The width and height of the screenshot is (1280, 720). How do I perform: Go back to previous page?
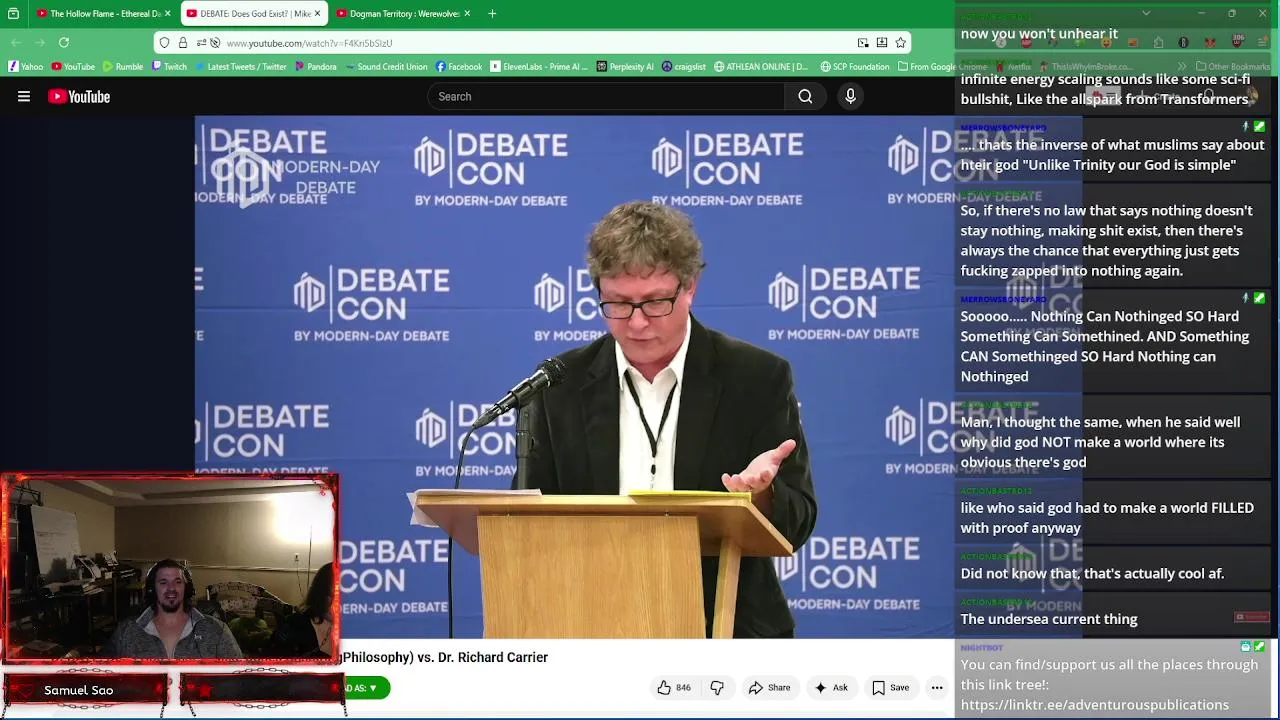click(16, 43)
